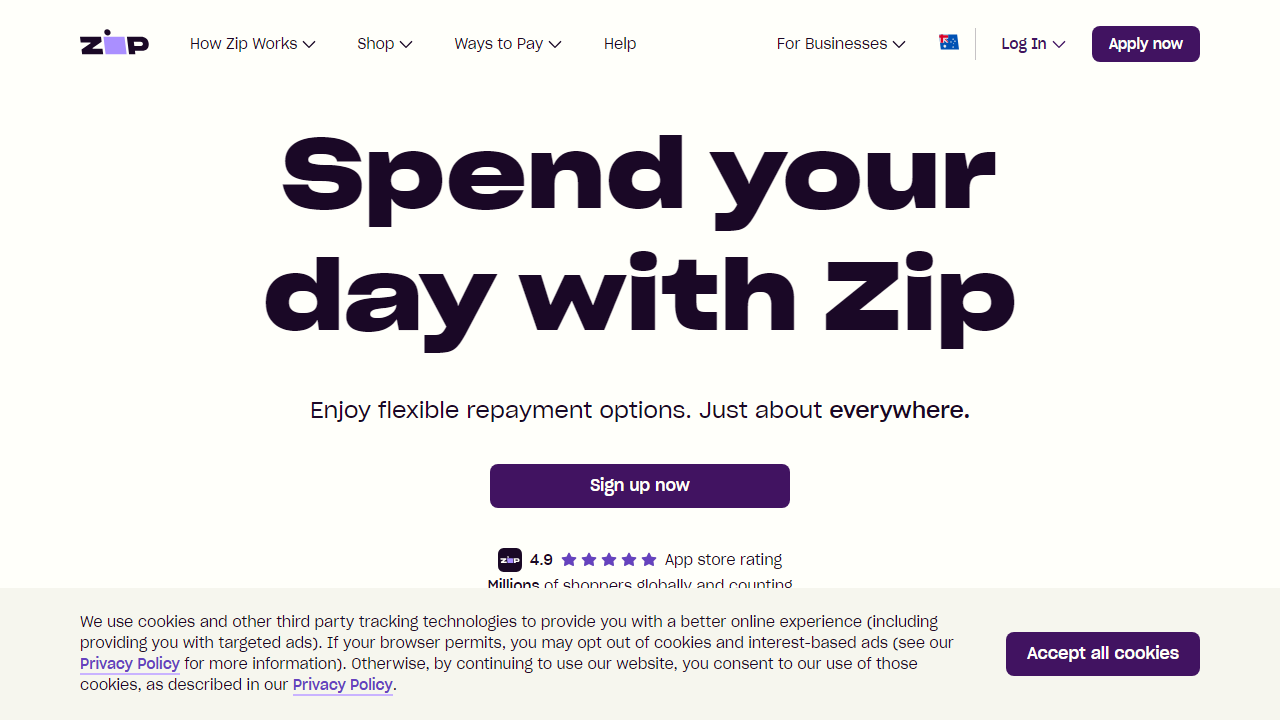Viewport: 1280px width, 720px height.
Task: Open the first Privacy Policy link
Action: 129,663
